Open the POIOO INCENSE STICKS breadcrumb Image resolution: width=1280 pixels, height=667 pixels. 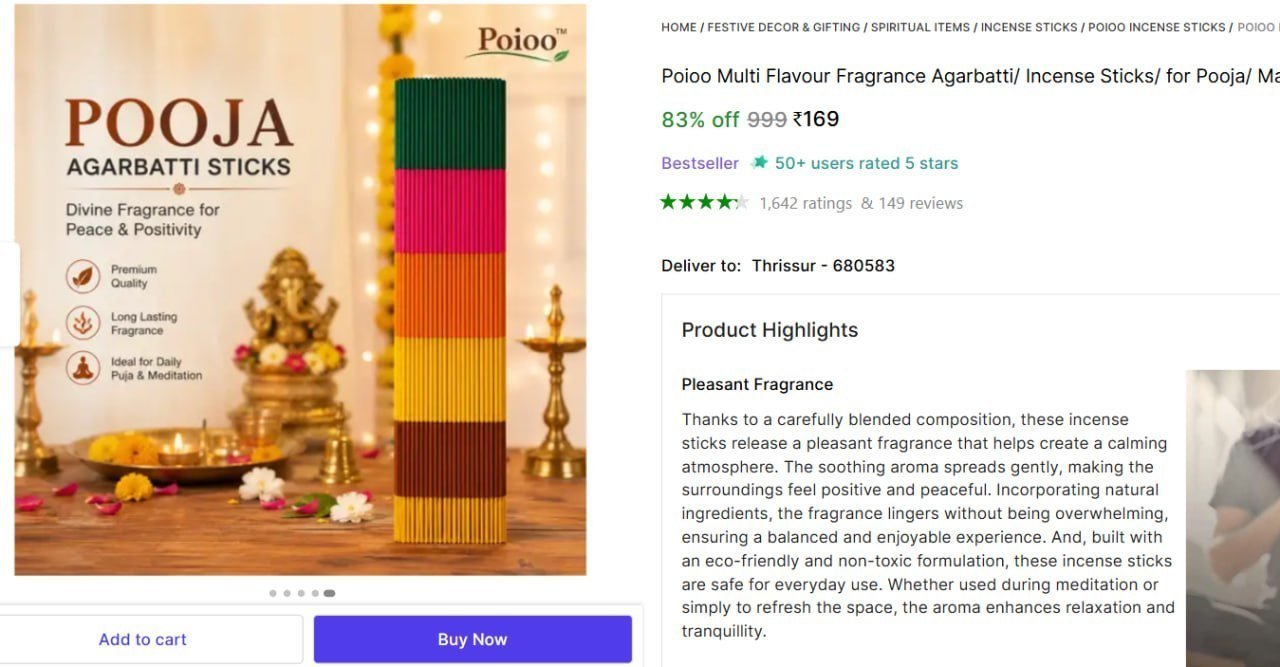click(1157, 28)
